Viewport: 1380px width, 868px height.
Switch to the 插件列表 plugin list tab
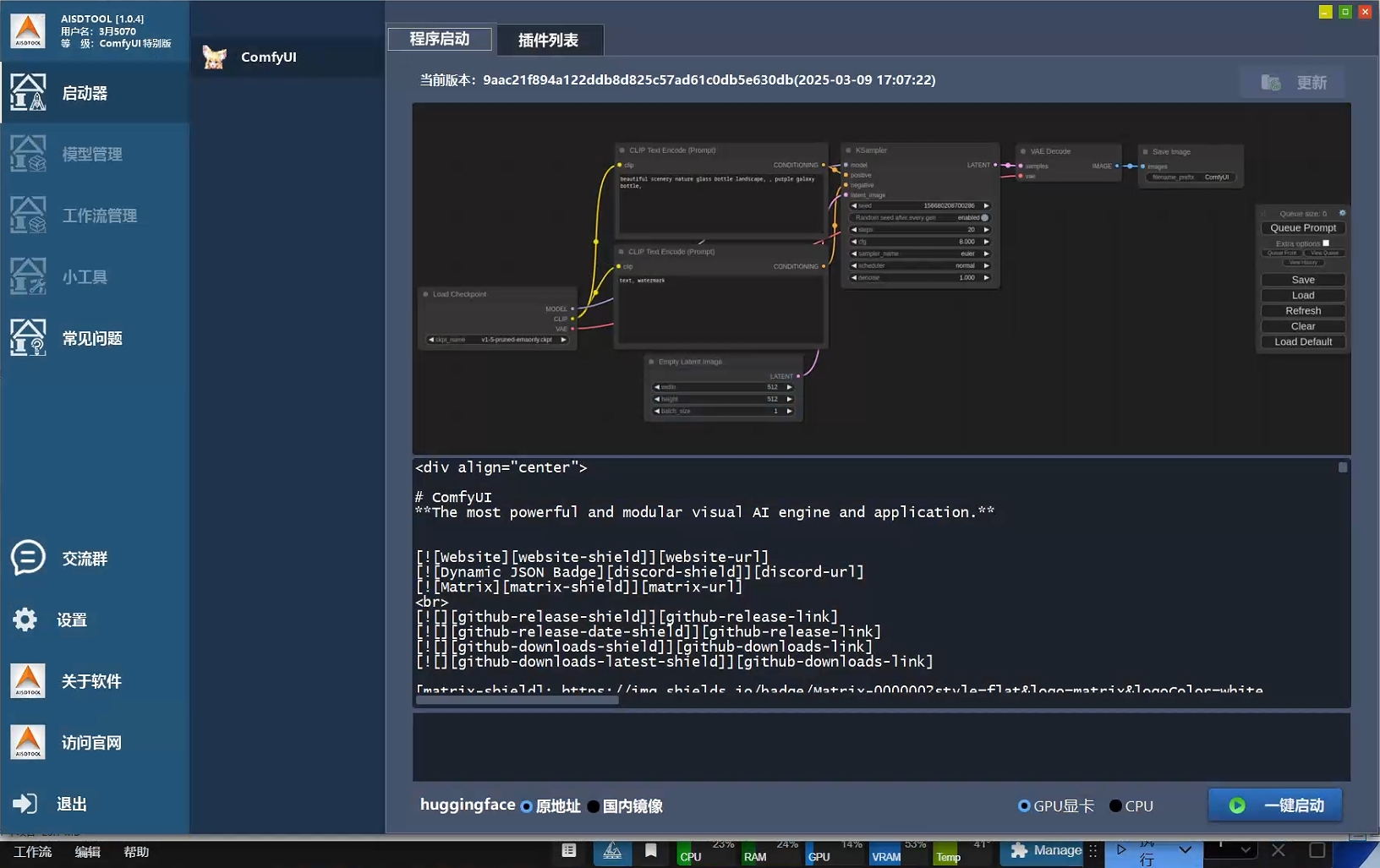point(549,40)
